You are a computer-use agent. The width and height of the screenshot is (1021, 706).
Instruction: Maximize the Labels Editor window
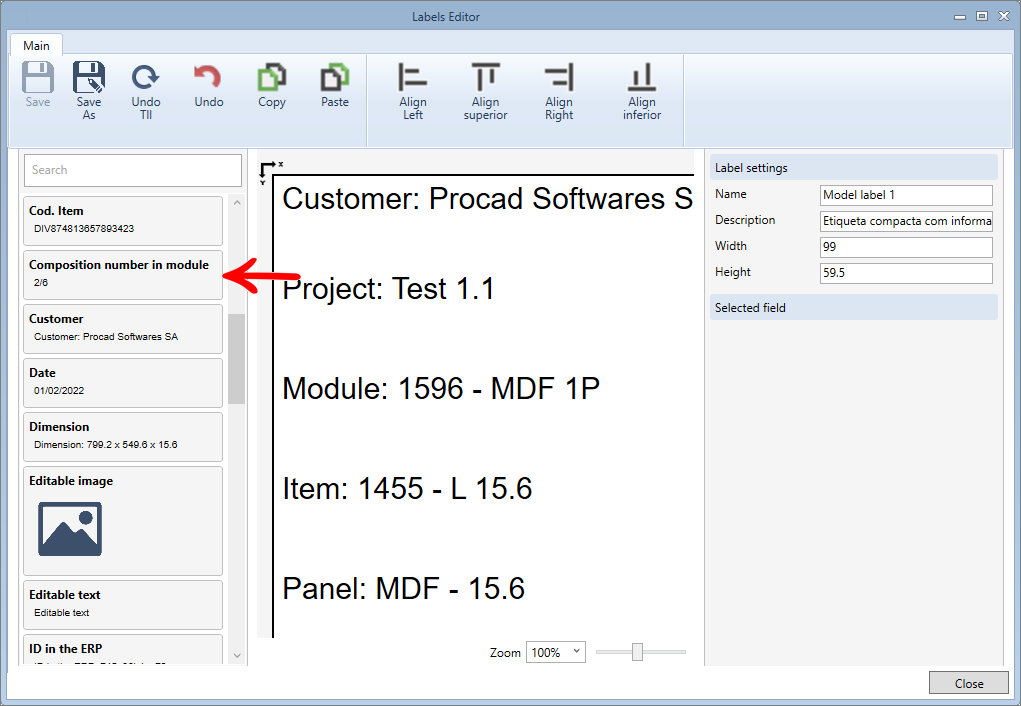point(982,16)
